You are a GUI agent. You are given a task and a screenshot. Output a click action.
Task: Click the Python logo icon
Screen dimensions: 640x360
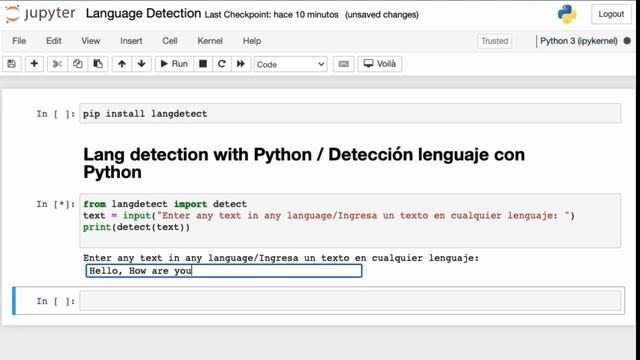pyautogui.click(x=567, y=14)
